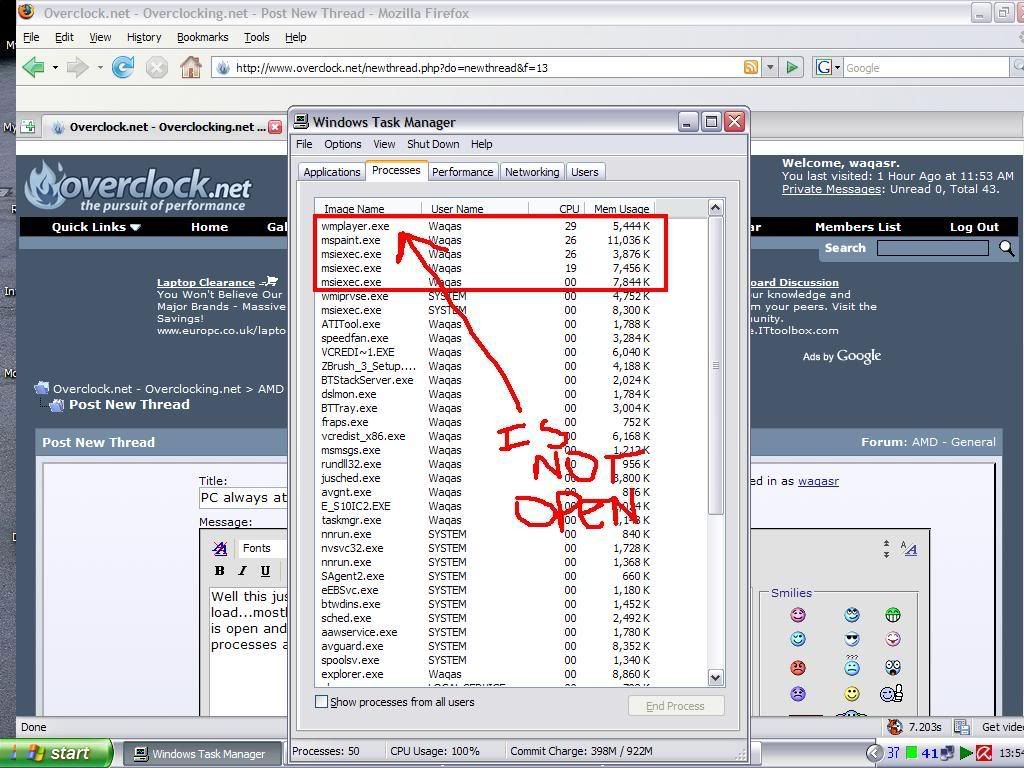Enable Show processes from all users checkbox

[321, 702]
